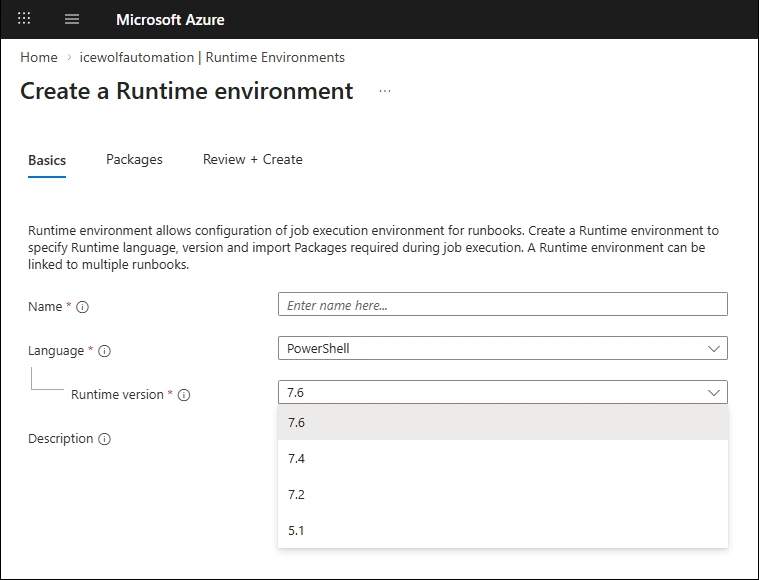Image resolution: width=759 pixels, height=580 pixels.
Task: Open the Azure app launcher grid icon
Action: click(25, 19)
